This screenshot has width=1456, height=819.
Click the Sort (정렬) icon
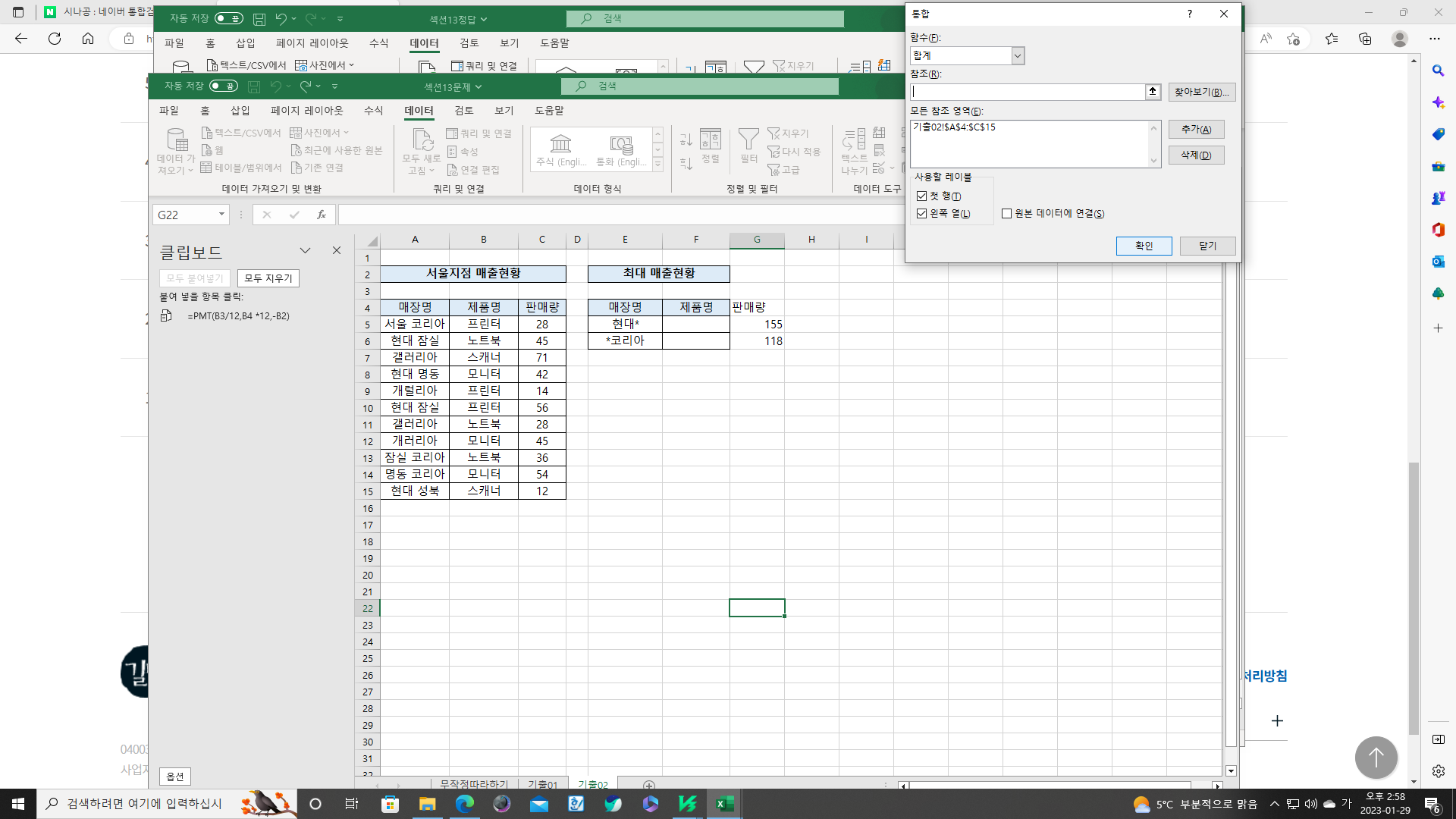tap(710, 140)
